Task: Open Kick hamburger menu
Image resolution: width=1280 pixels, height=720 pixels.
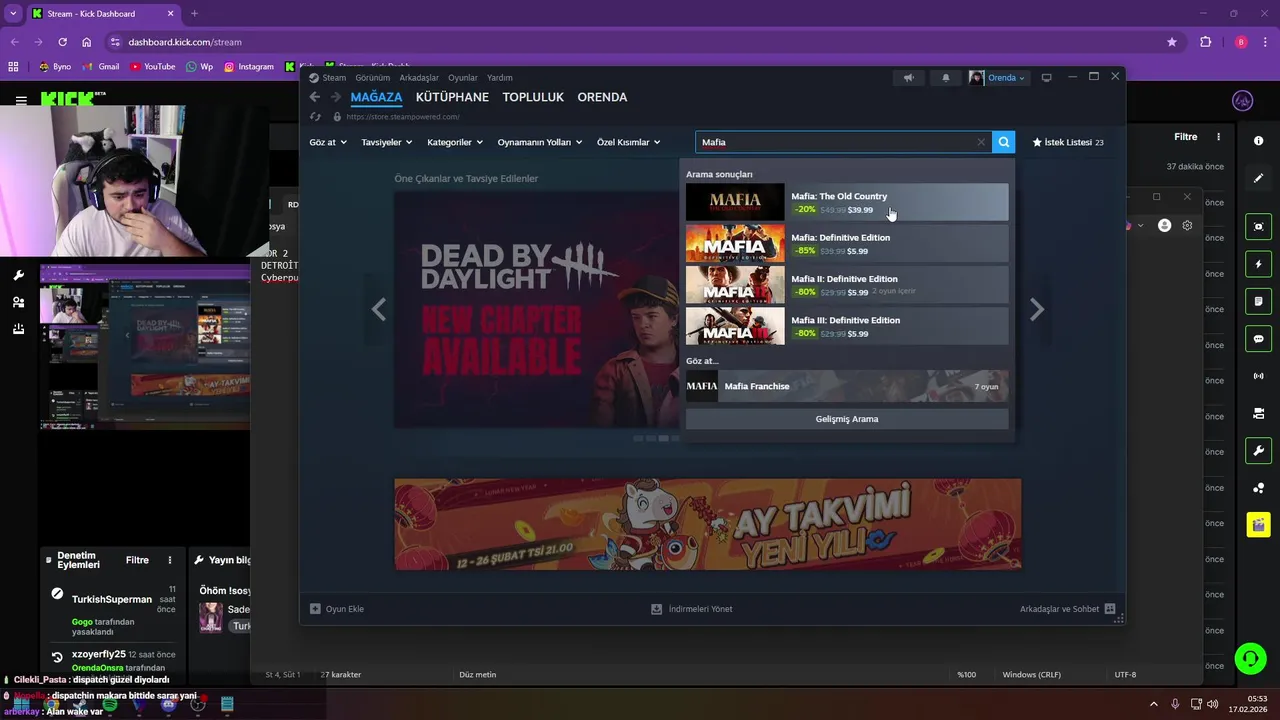Action: pos(21,101)
